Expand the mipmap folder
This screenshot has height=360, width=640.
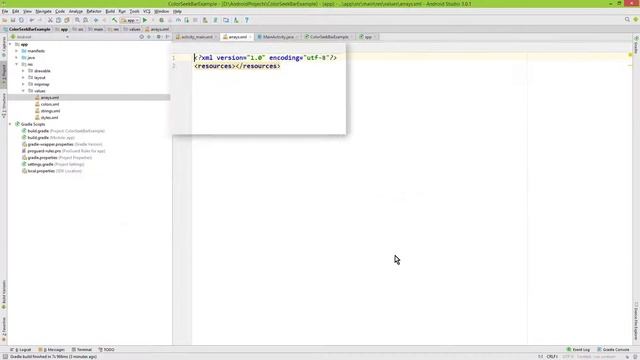point(23,84)
